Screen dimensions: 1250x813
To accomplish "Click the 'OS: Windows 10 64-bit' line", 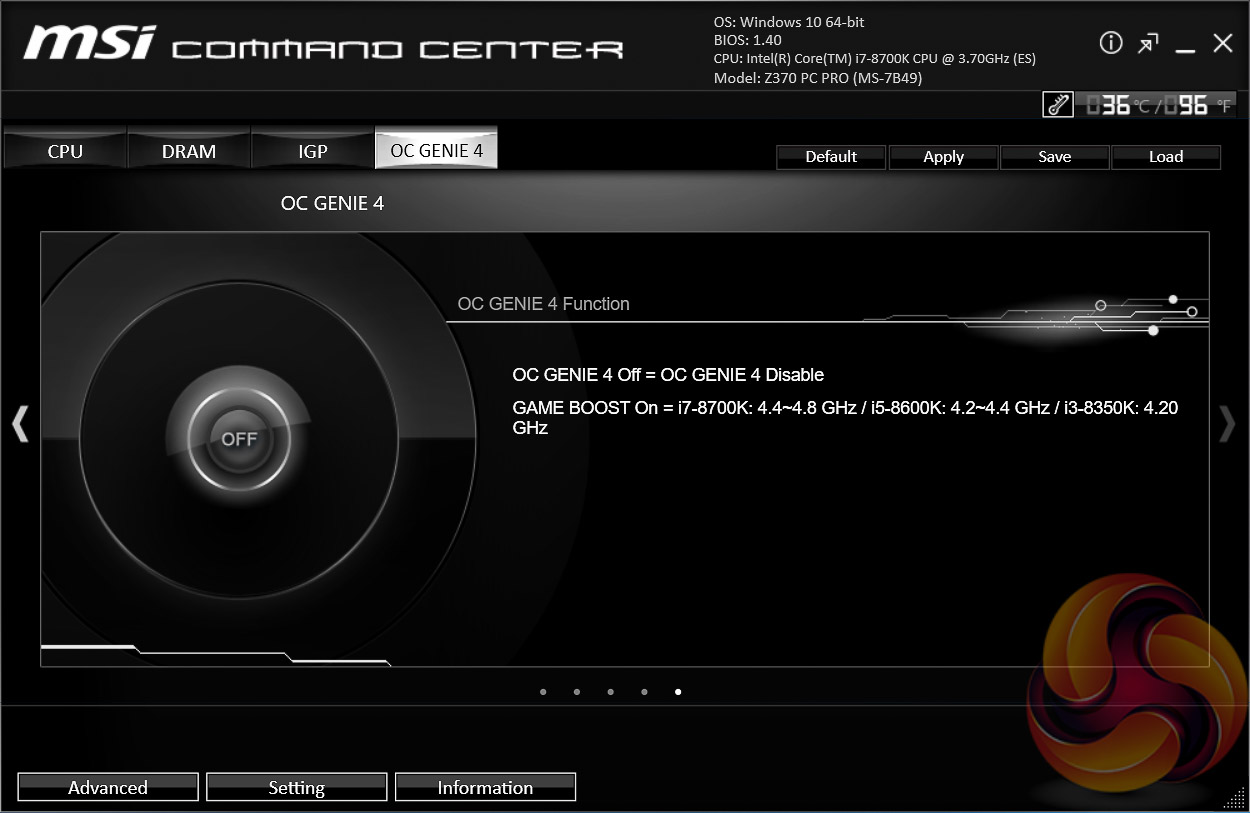I will (791, 22).
